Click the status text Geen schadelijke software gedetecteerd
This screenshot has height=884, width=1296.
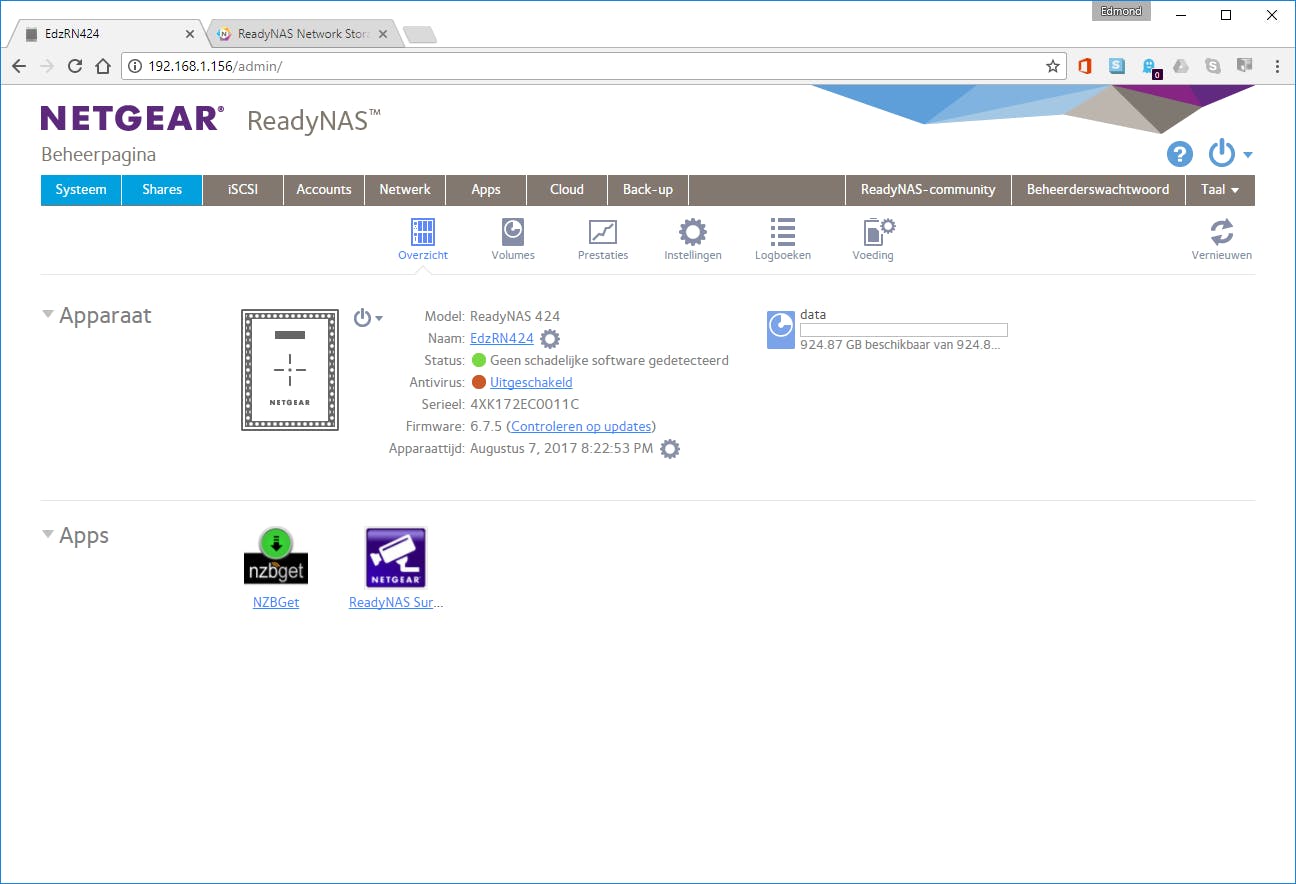click(609, 361)
